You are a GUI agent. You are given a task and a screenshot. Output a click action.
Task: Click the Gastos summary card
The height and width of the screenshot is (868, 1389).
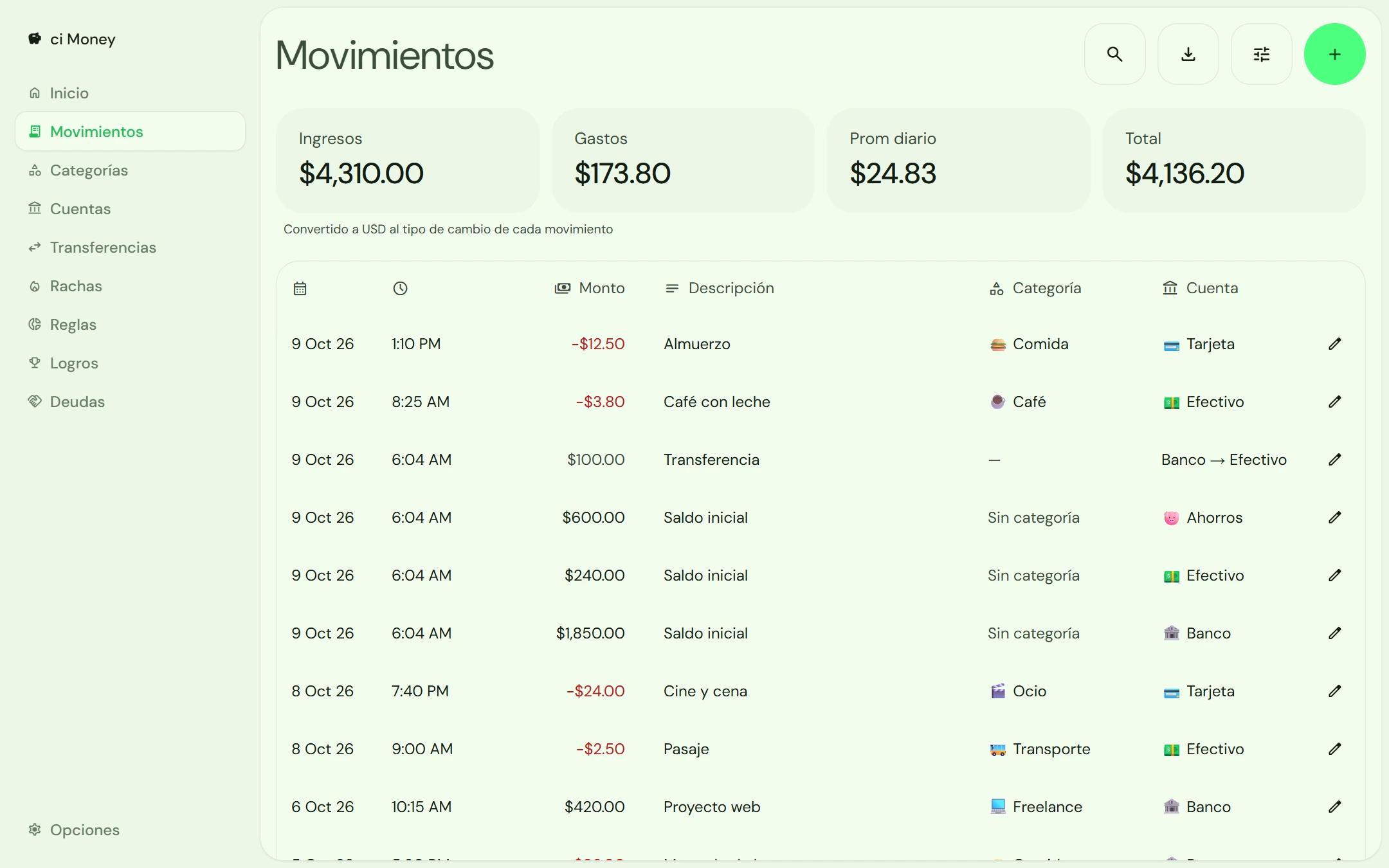point(683,160)
